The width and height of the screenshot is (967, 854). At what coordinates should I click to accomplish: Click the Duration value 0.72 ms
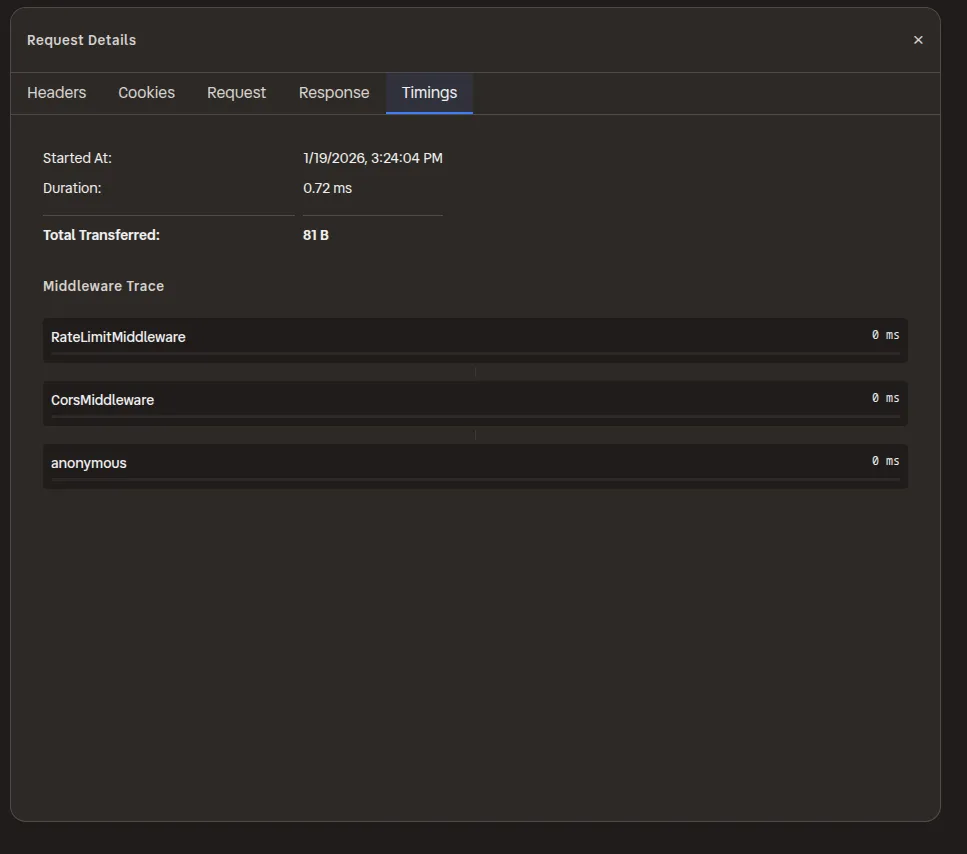click(328, 188)
